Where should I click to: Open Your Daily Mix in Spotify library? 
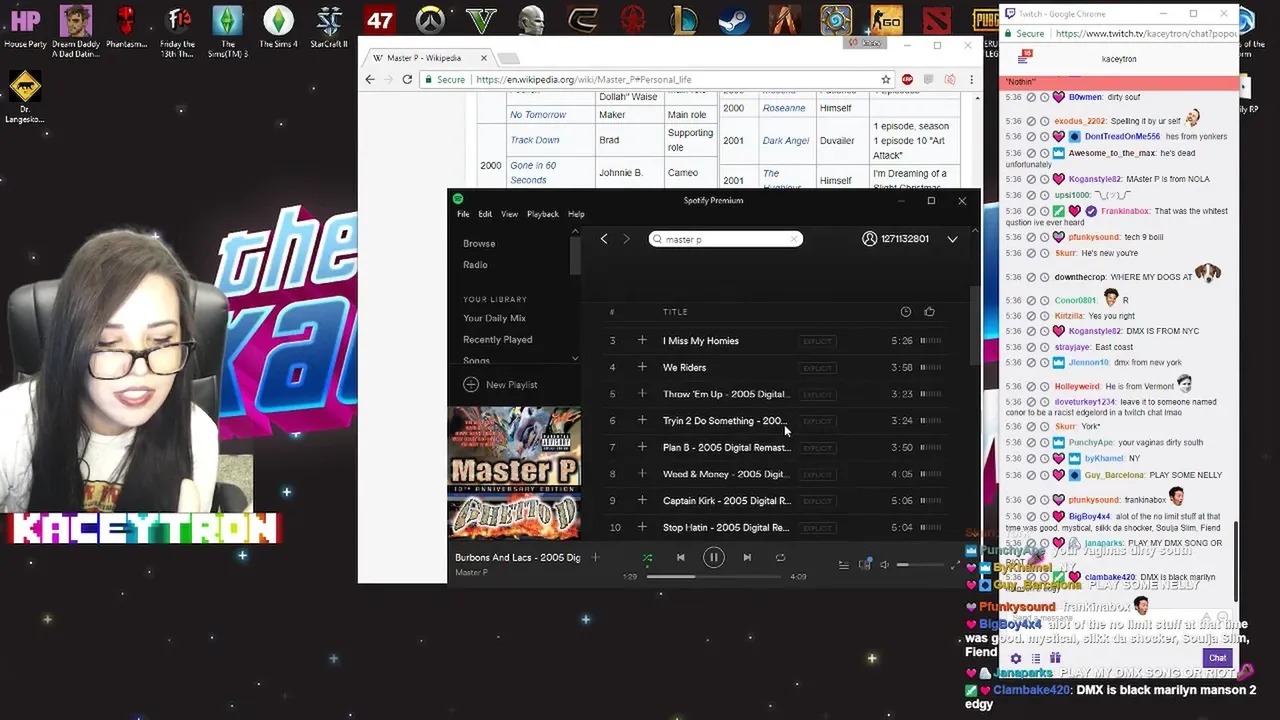click(494, 318)
